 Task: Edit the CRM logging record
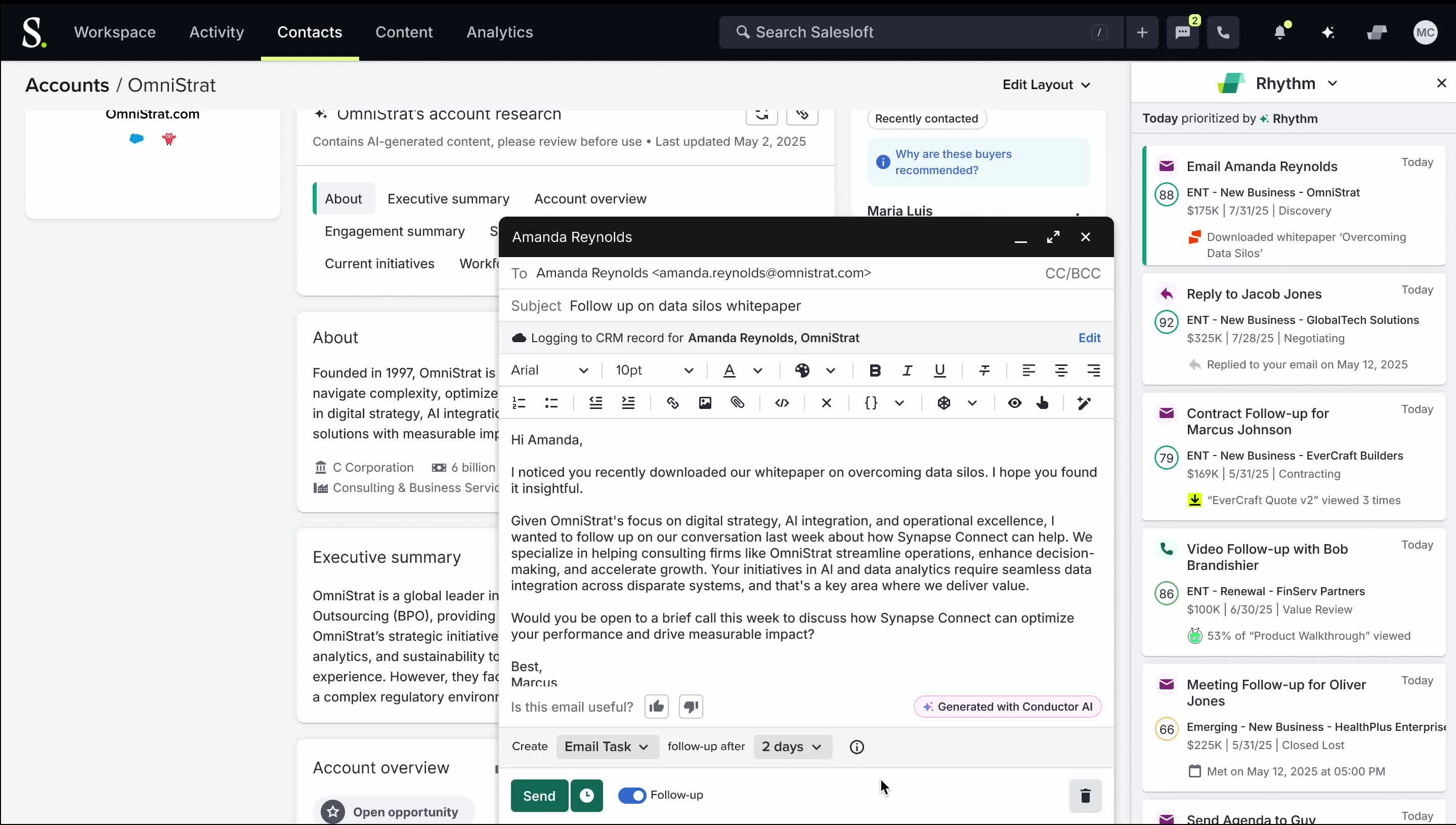click(1089, 338)
